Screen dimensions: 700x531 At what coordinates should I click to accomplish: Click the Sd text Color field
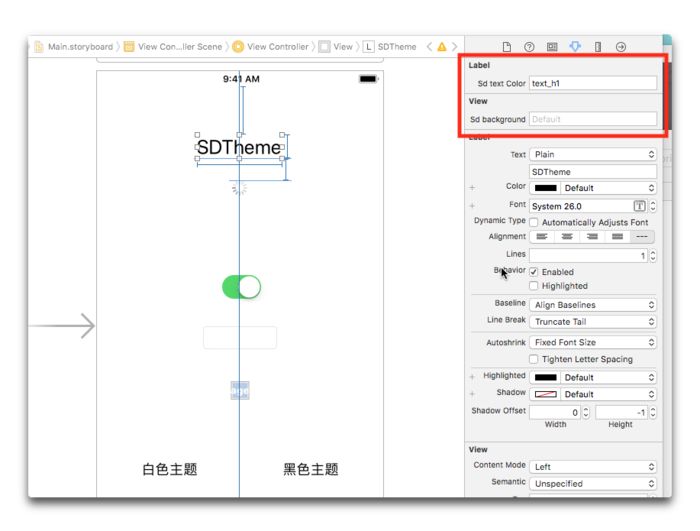click(x=593, y=83)
